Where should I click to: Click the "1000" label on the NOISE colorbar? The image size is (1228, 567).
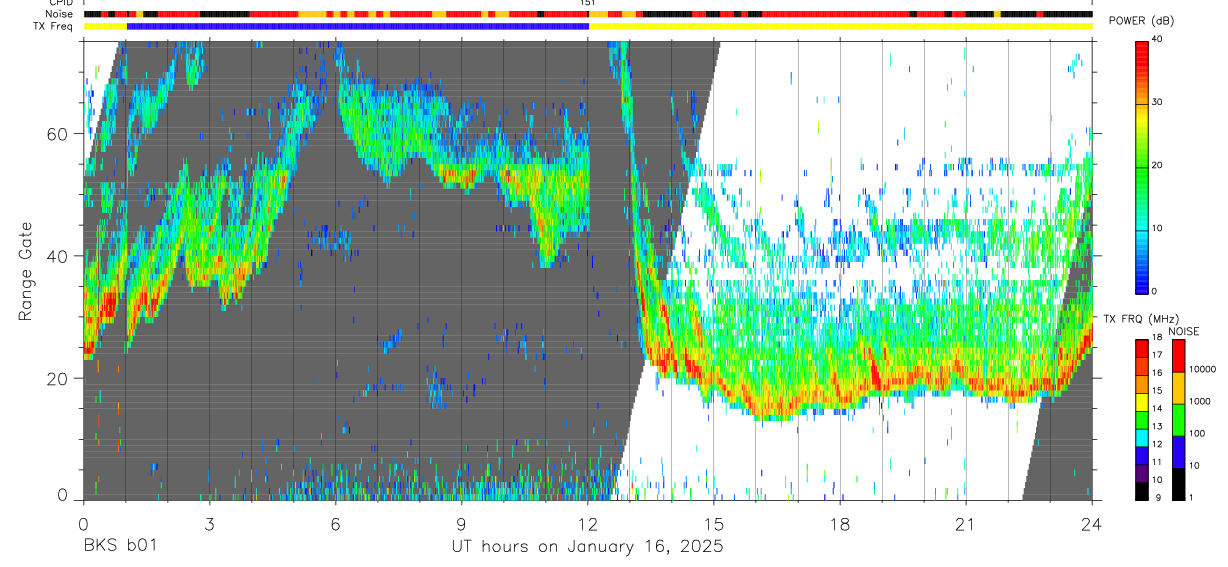click(x=1199, y=401)
